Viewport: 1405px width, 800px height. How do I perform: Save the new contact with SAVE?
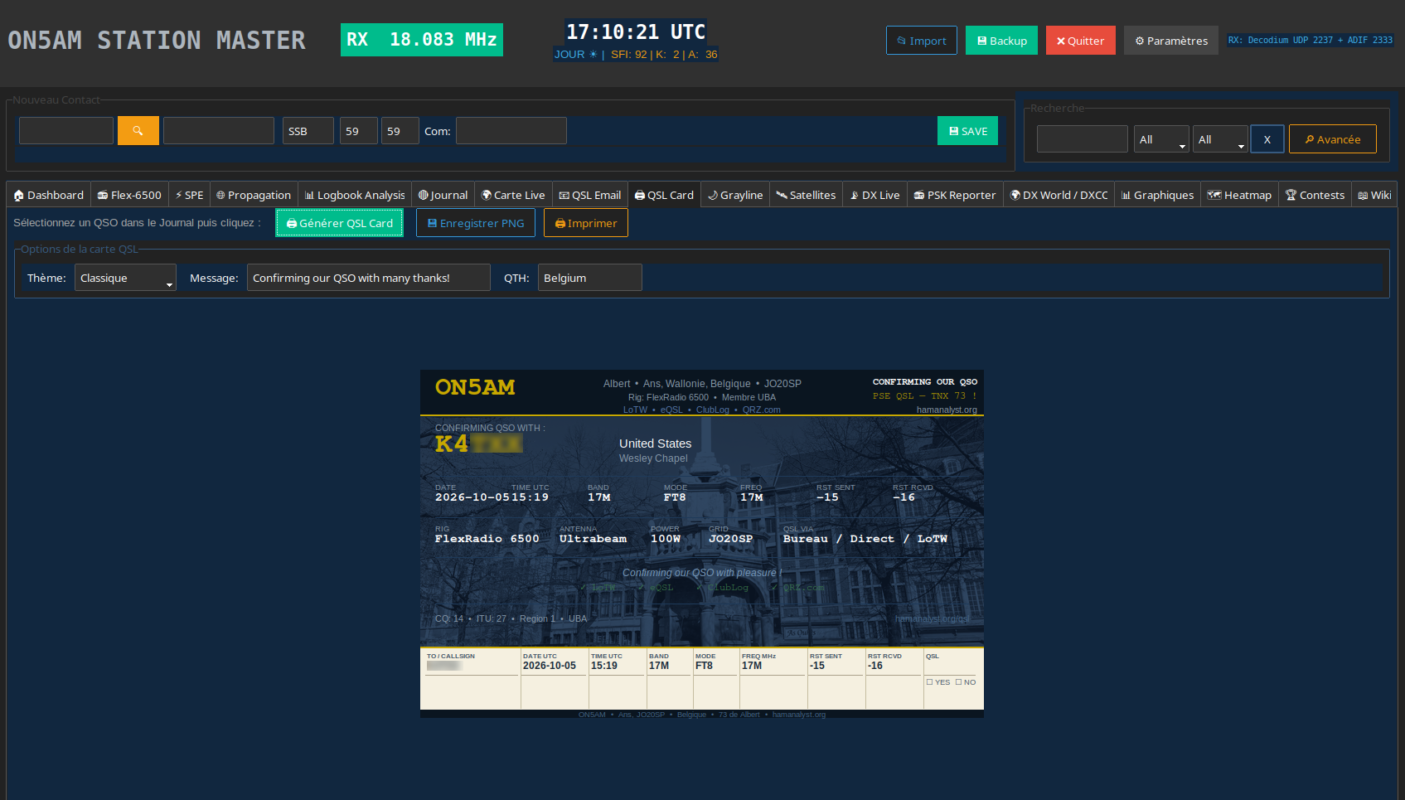[x=967, y=131]
